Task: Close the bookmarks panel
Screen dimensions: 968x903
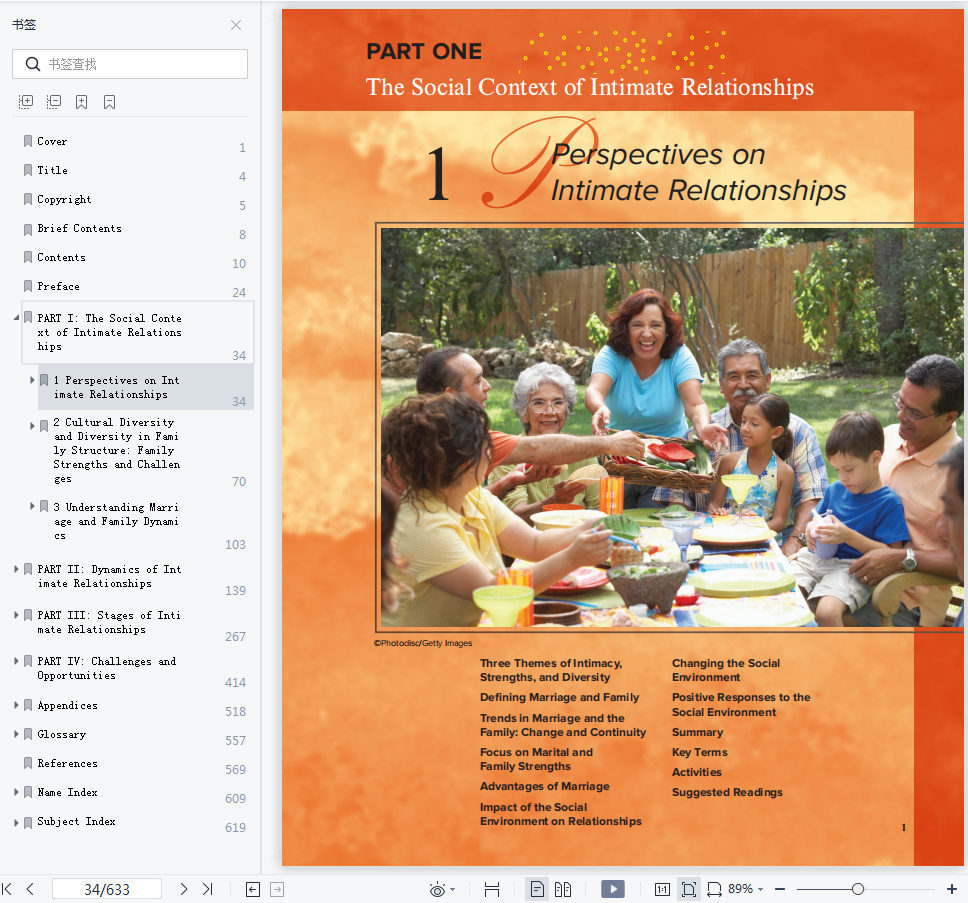Action: 236,25
